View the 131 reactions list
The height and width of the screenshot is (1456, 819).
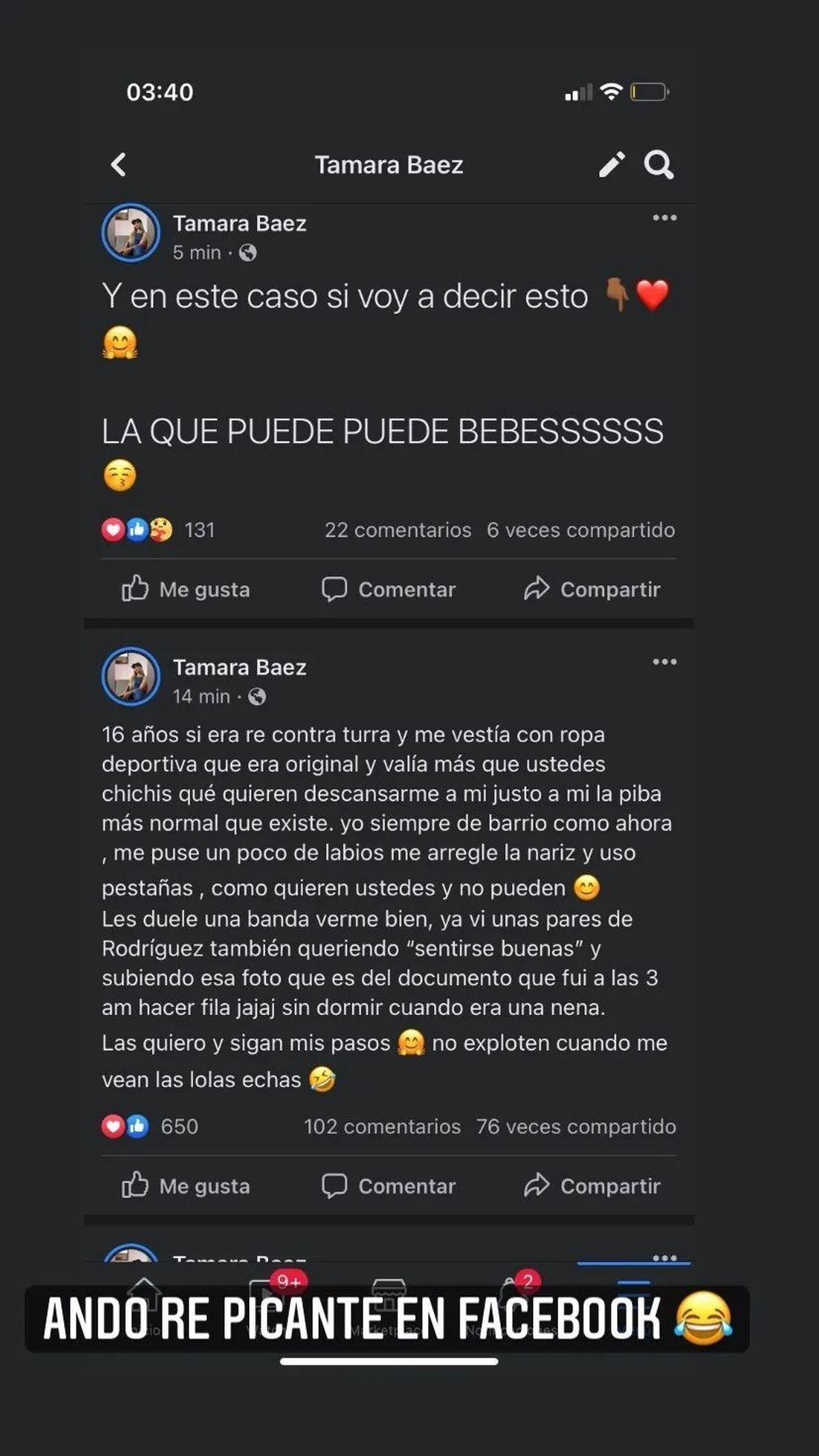click(x=158, y=530)
